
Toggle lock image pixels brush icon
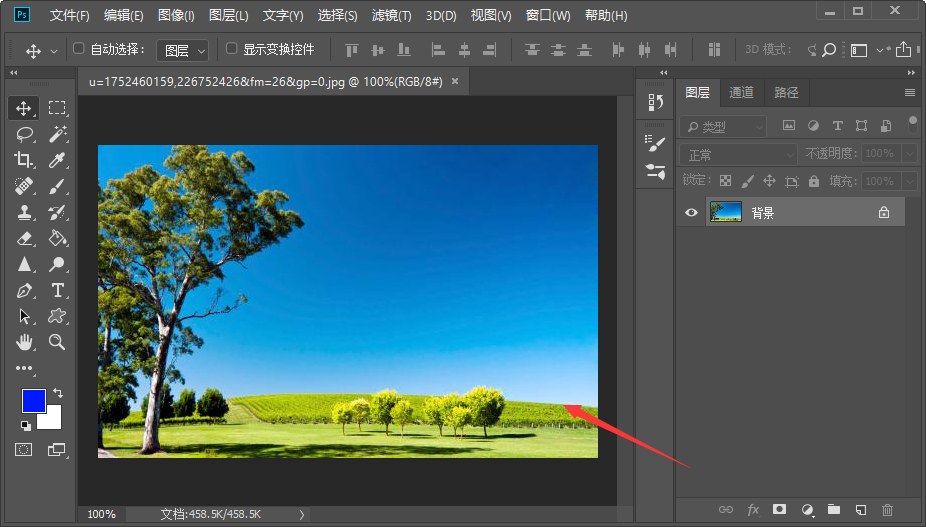coord(748,181)
